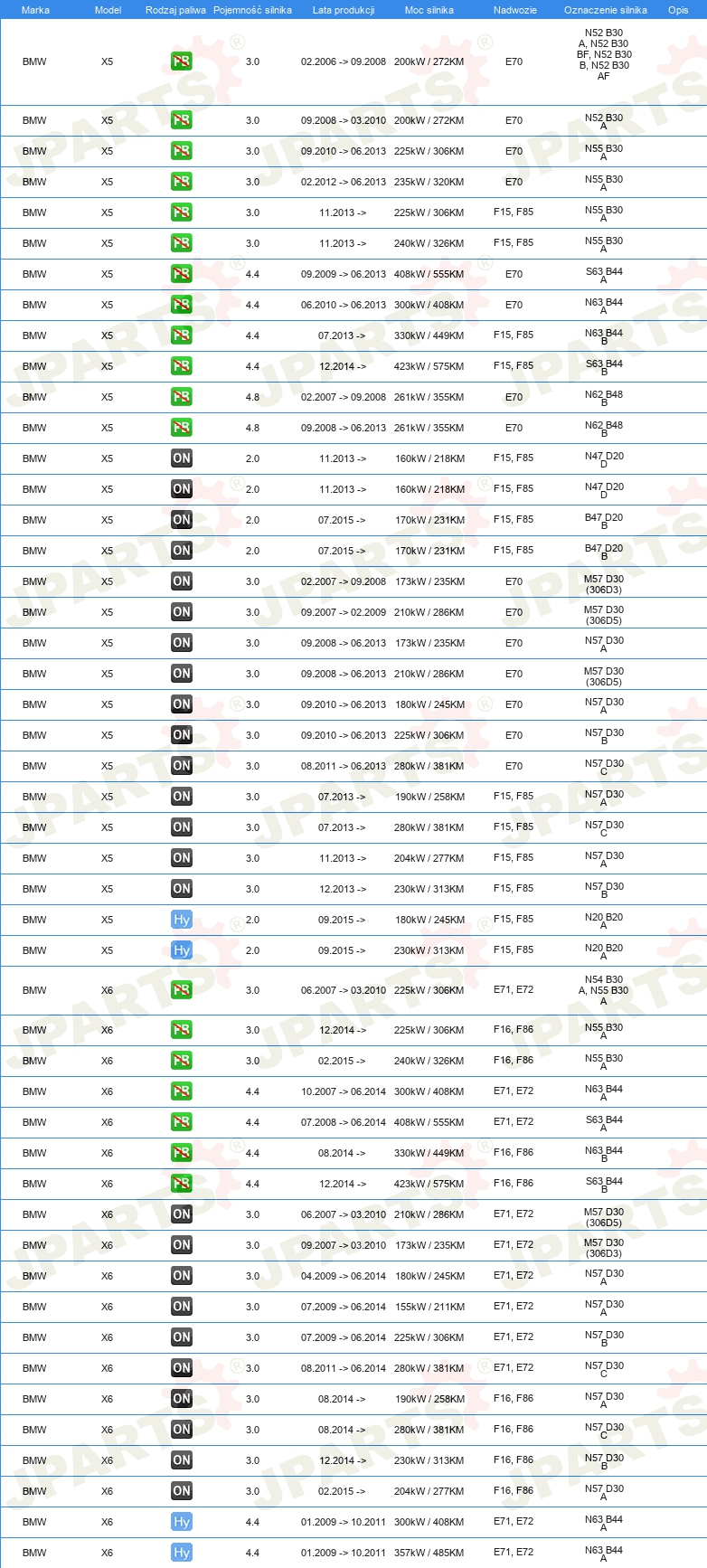The height and width of the screenshot is (1568, 707).
Task: Select the X5 330kW/449KM F15, F85 row
Action: pyautogui.click(x=353, y=335)
